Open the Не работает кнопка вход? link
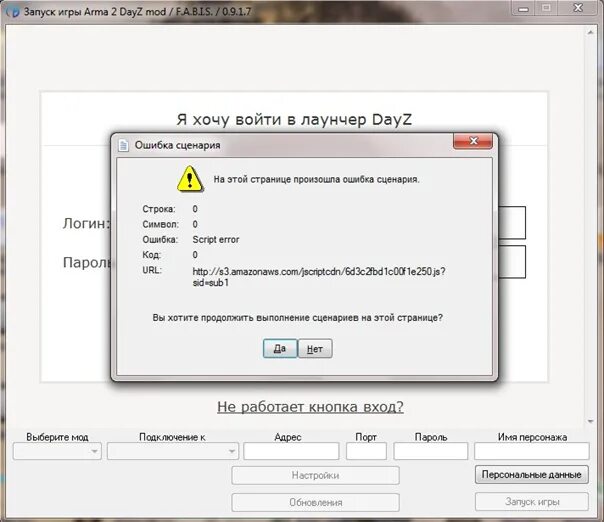604x522 pixels. coord(310,406)
